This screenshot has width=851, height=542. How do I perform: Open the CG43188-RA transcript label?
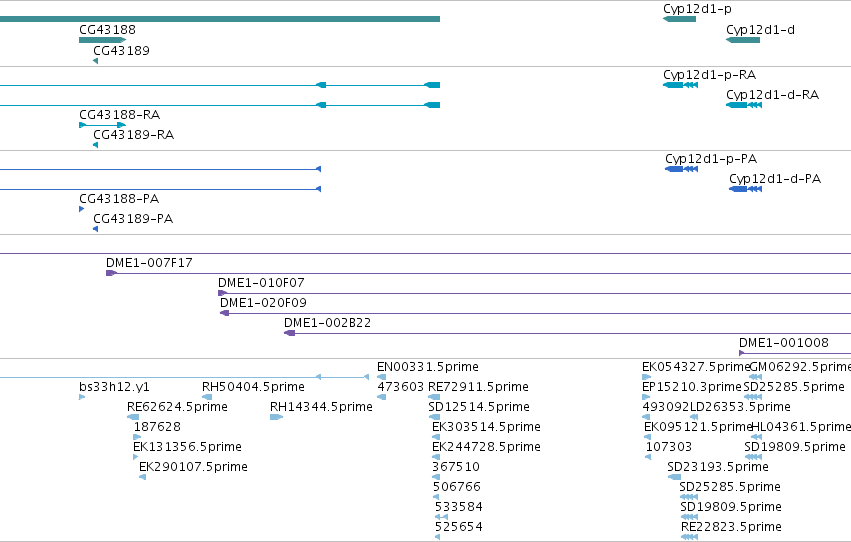click(x=120, y=114)
